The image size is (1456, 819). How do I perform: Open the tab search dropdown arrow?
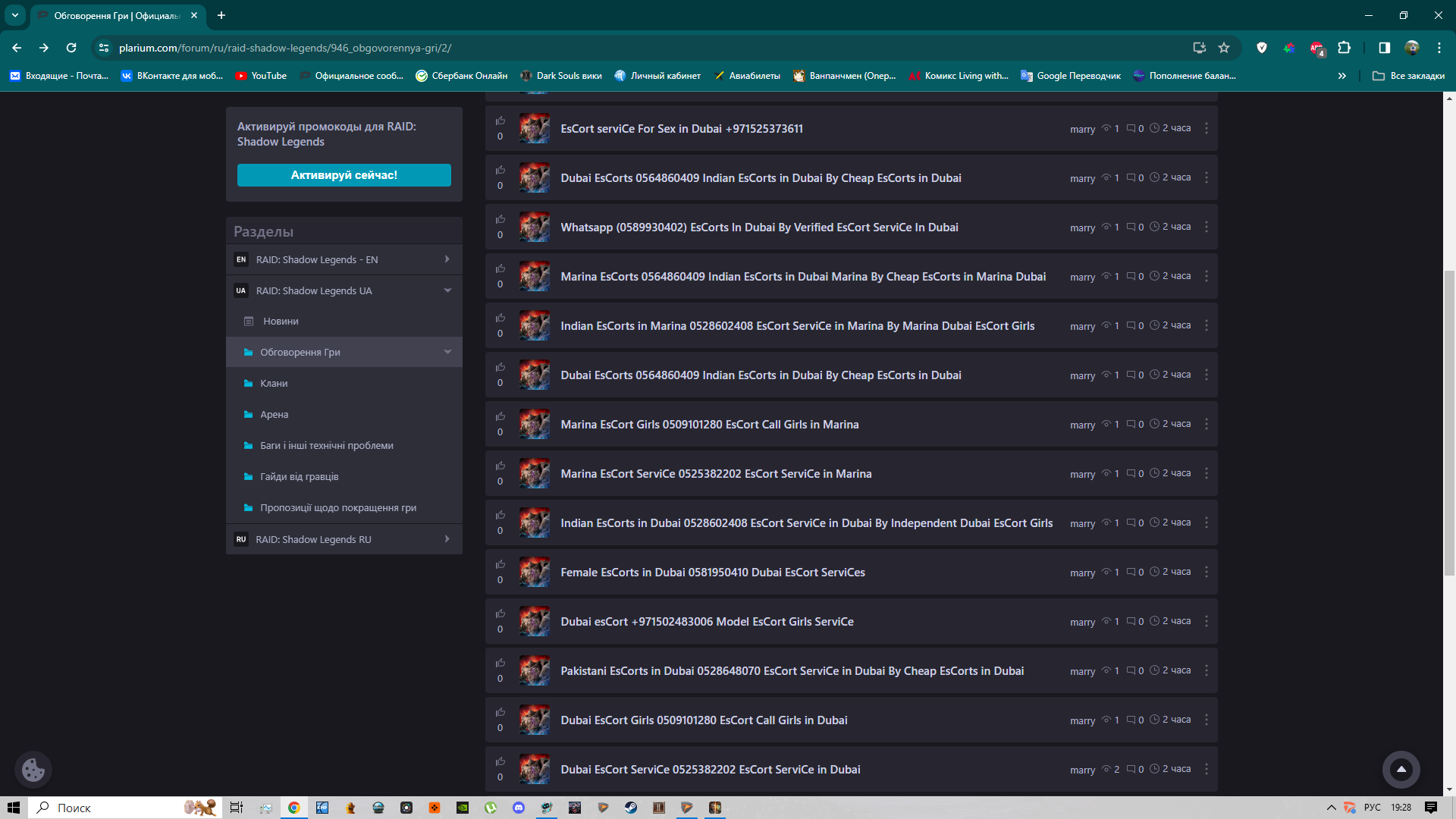(x=15, y=15)
